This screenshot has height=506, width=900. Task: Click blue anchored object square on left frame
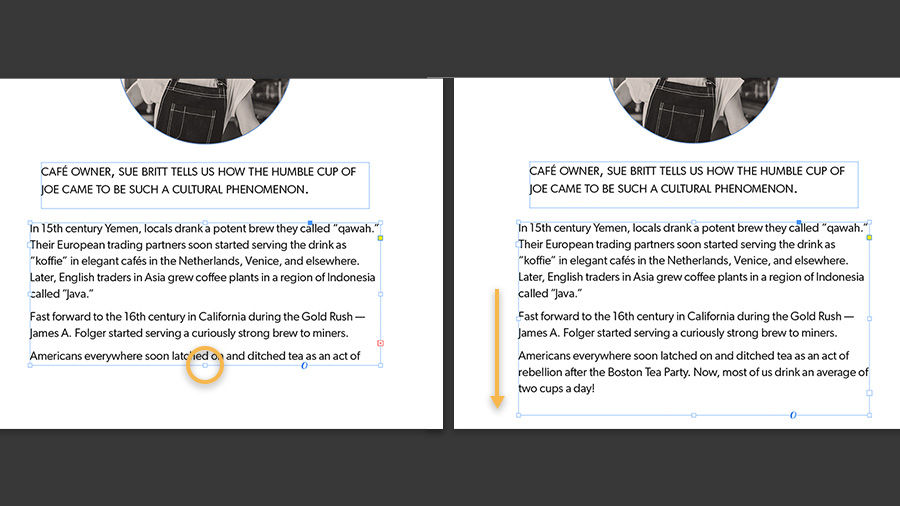point(311,223)
